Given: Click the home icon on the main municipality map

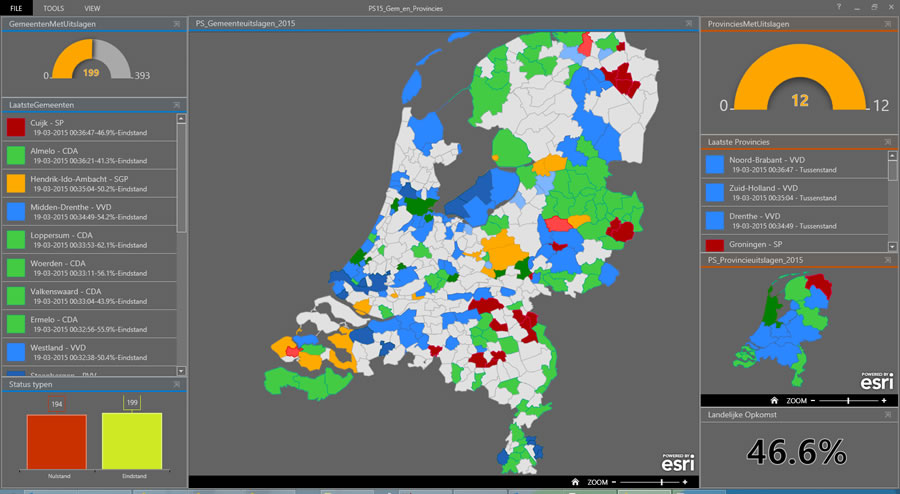Looking at the screenshot, I should 575,482.
